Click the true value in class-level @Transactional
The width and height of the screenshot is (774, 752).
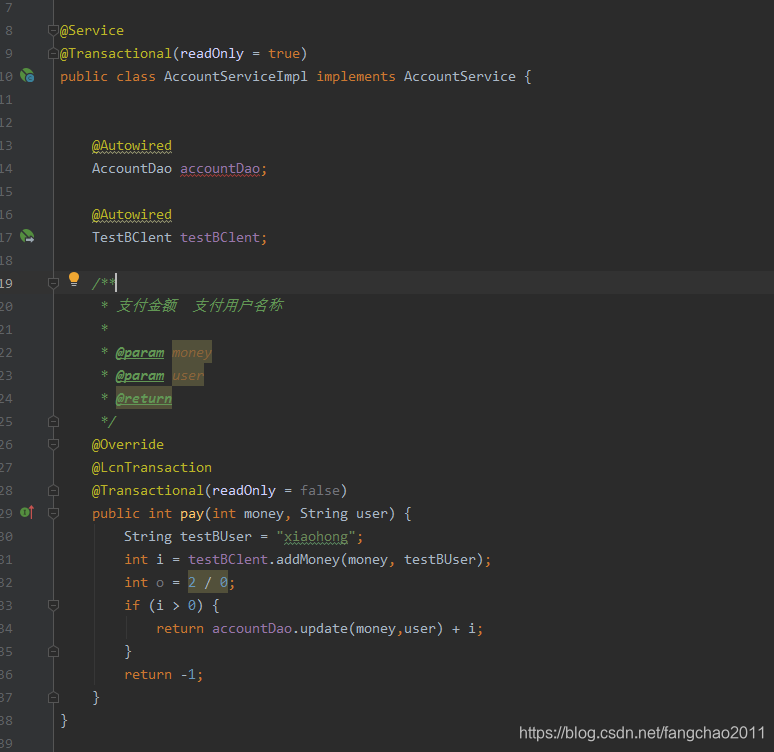284,53
